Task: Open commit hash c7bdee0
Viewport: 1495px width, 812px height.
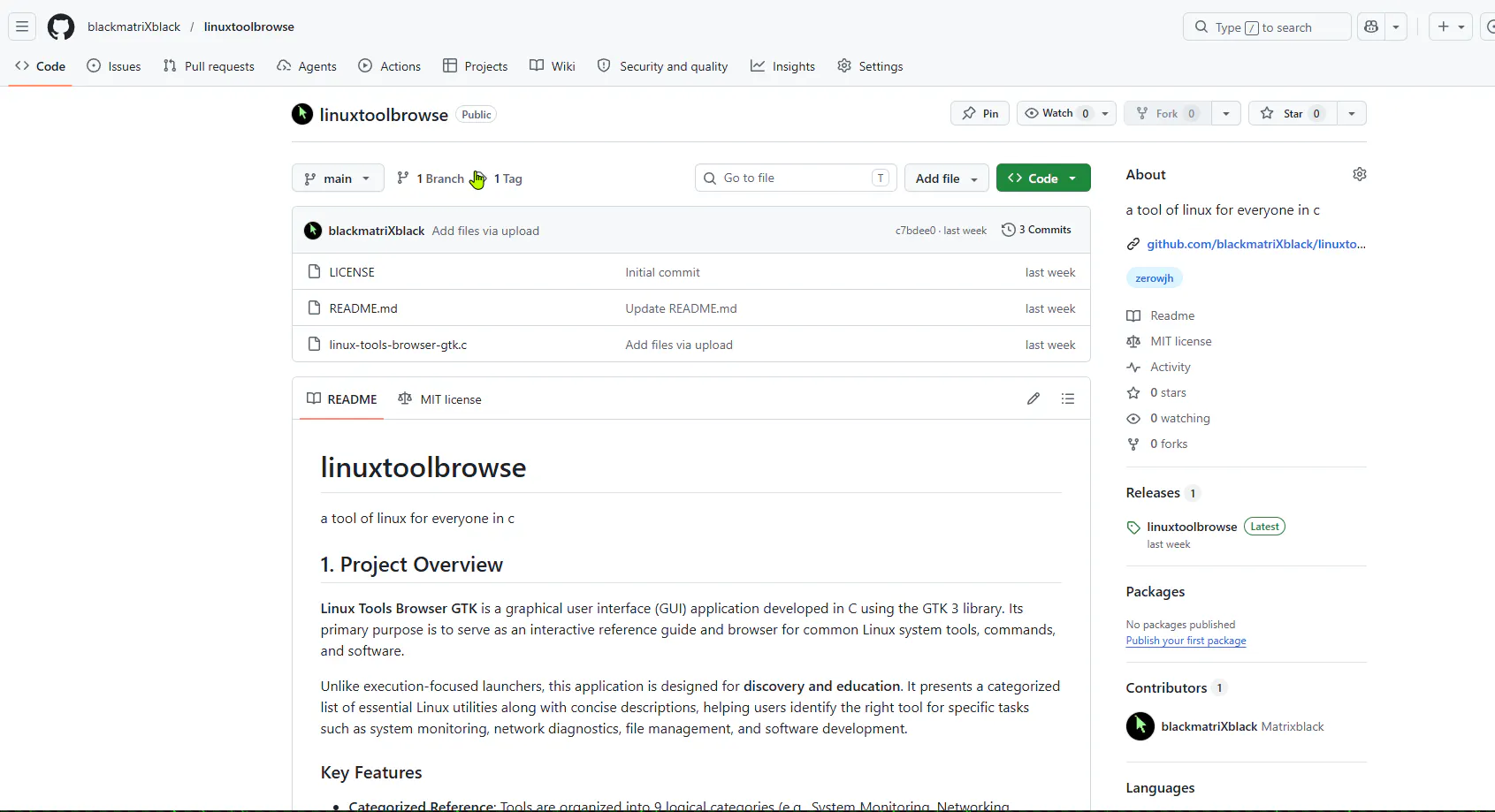Action: click(x=915, y=231)
